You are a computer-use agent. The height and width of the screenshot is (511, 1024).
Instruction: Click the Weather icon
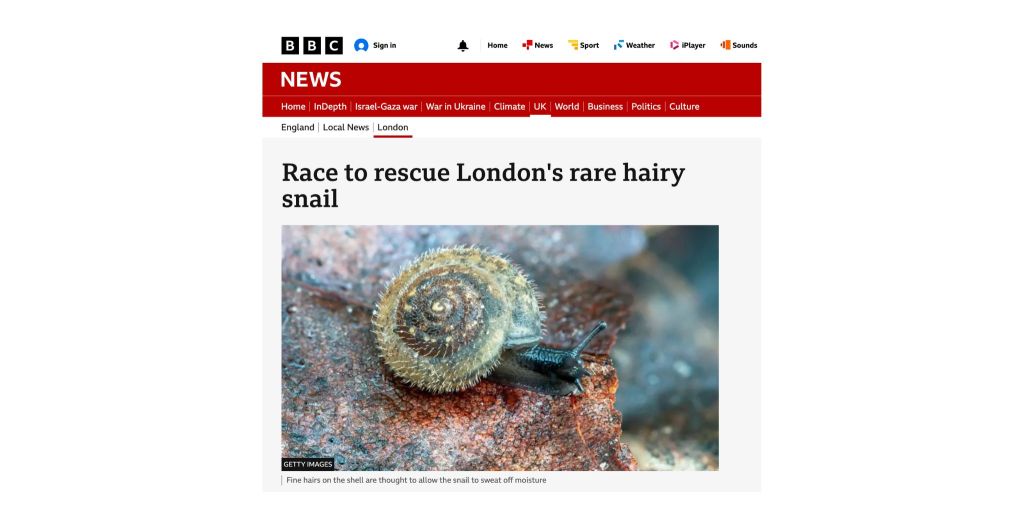pos(618,45)
